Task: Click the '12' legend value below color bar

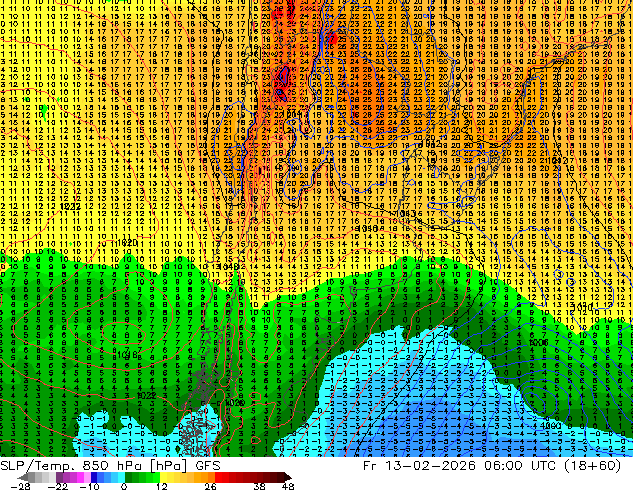Action: point(162,486)
